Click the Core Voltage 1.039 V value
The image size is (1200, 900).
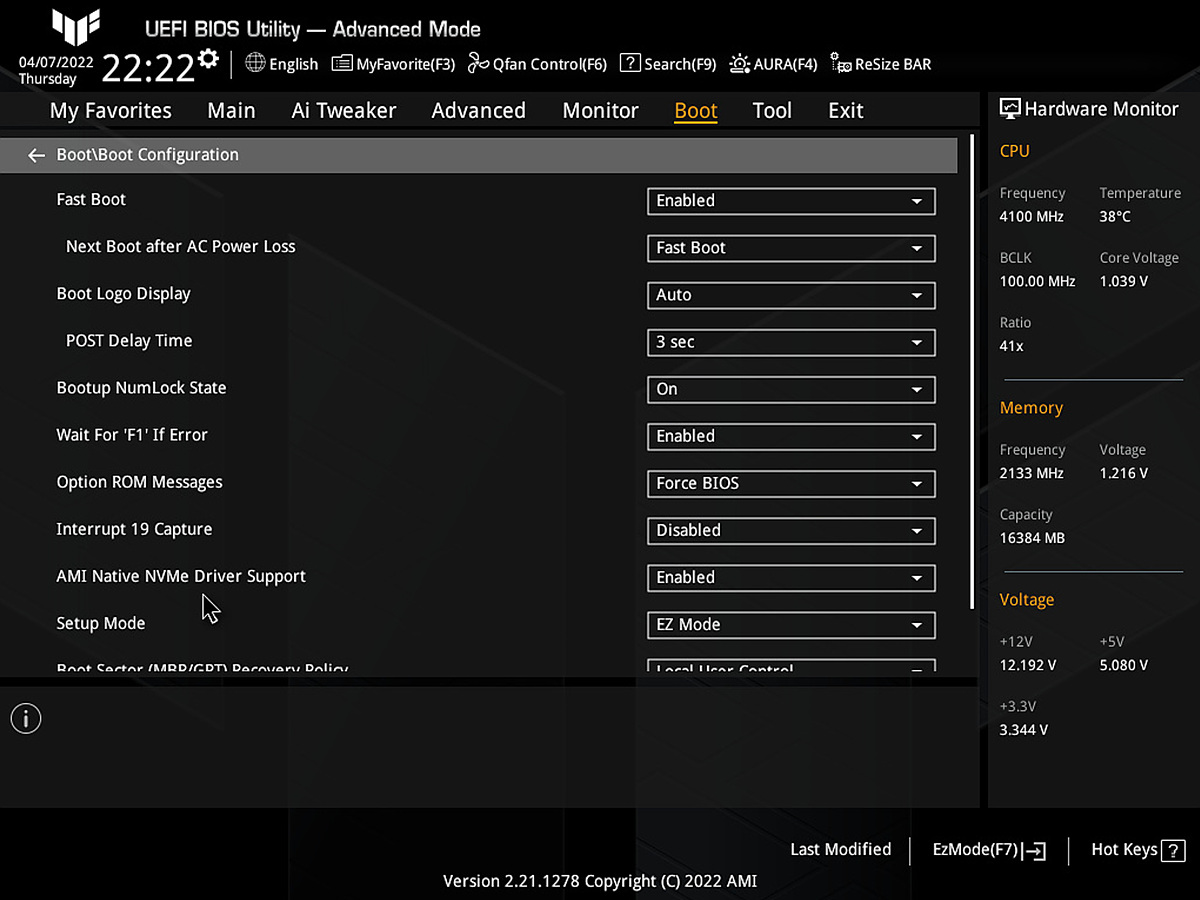pos(1124,281)
